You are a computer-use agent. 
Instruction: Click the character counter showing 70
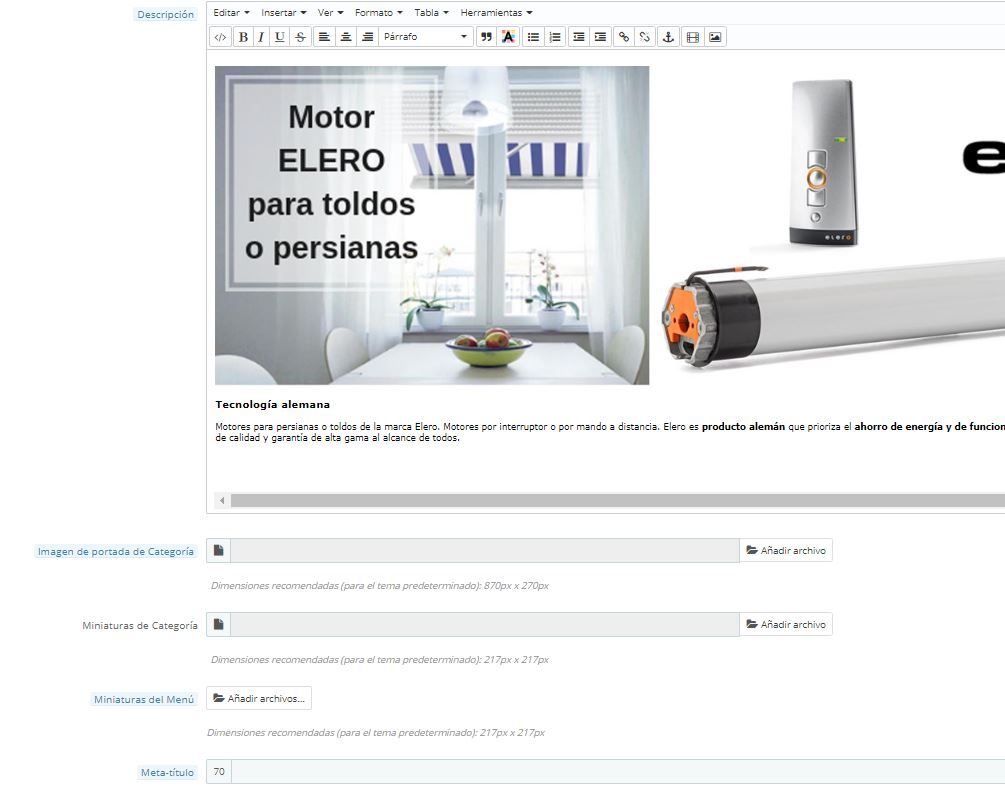point(219,772)
